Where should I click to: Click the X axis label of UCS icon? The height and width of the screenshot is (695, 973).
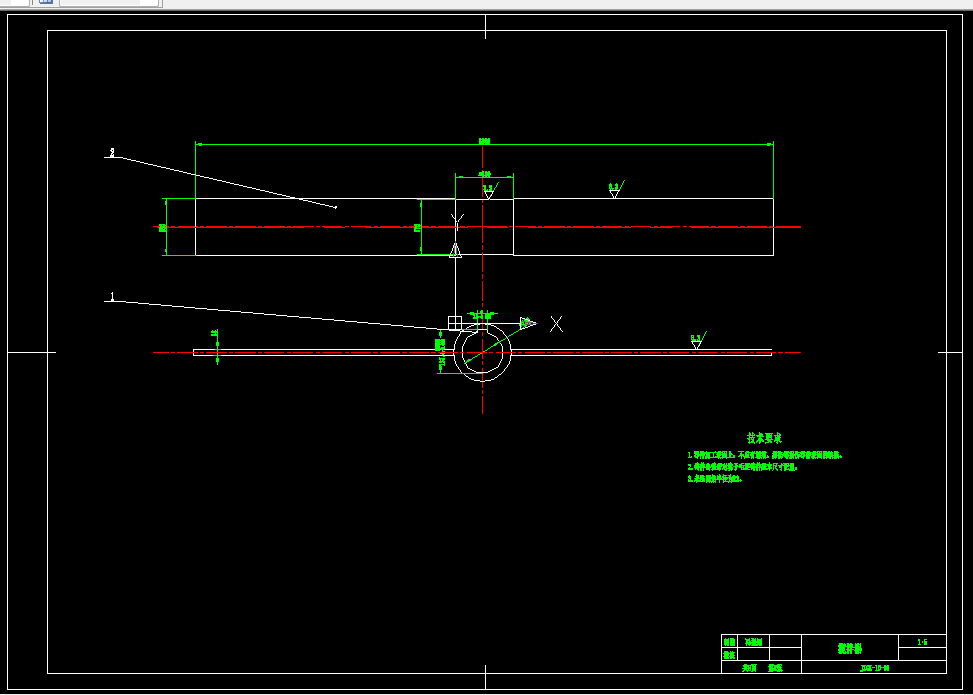coord(556,324)
